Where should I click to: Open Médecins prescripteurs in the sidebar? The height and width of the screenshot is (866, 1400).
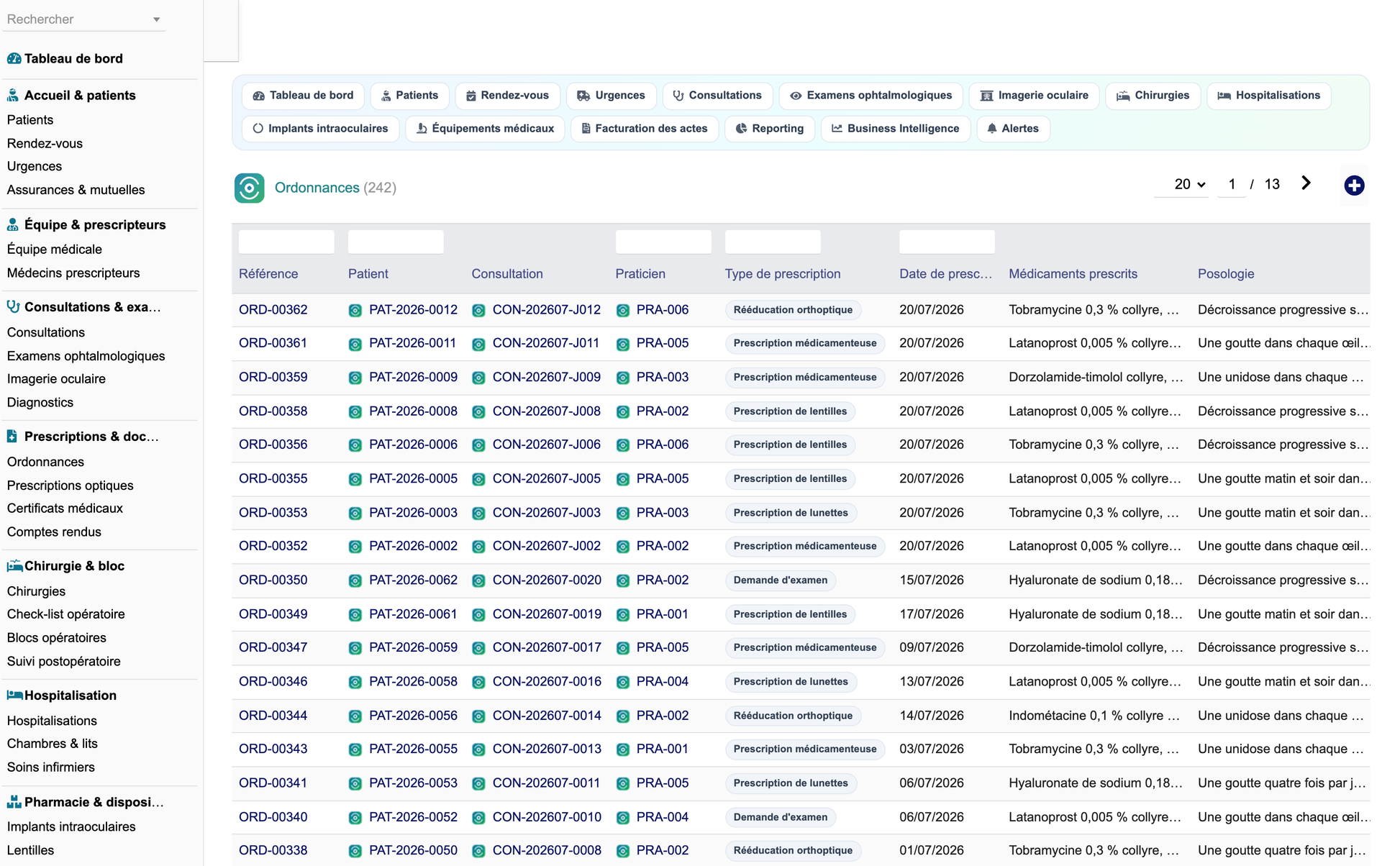click(x=73, y=273)
